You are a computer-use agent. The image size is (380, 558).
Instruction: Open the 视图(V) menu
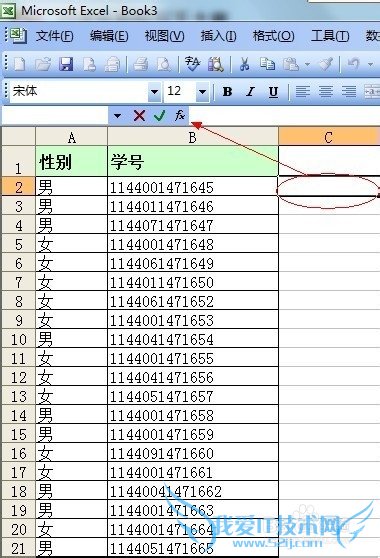(164, 36)
